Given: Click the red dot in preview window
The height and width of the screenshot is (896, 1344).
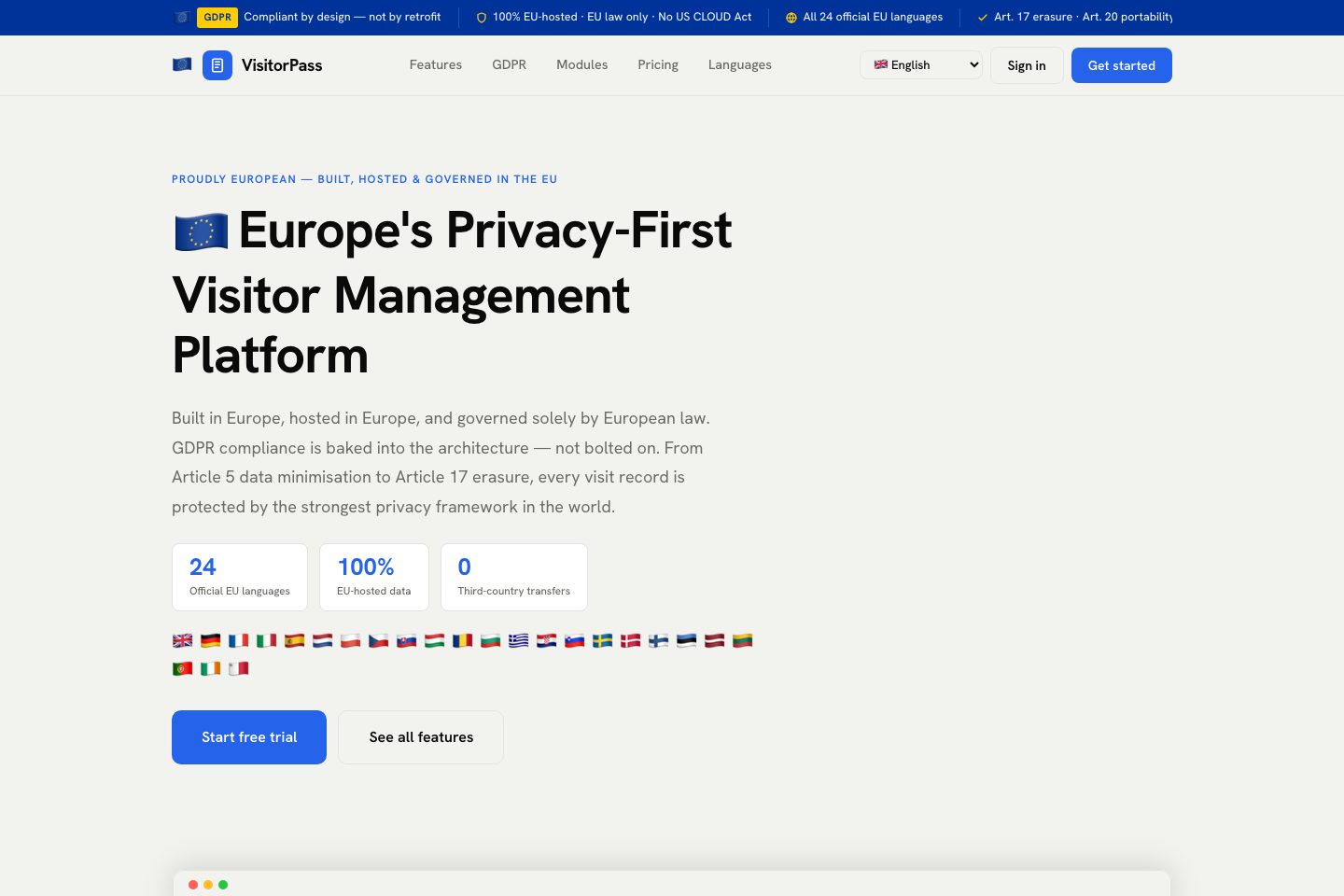Looking at the screenshot, I should pyautogui.click(x=193, y=885).
